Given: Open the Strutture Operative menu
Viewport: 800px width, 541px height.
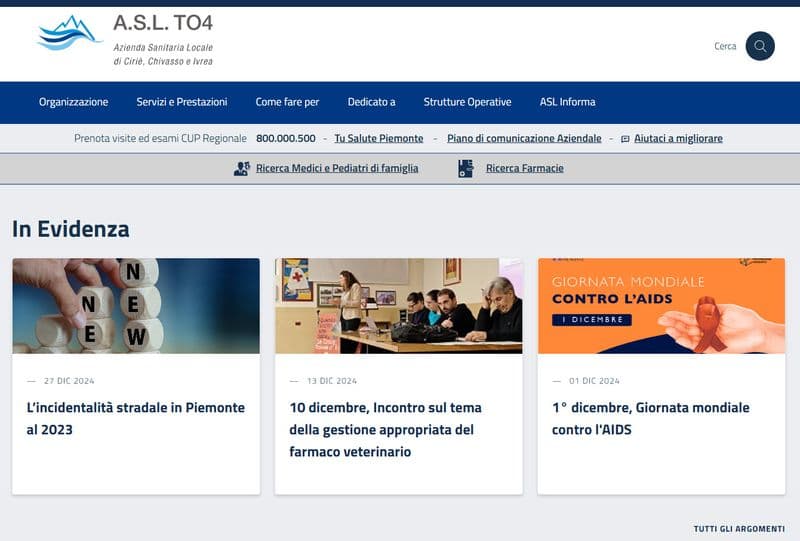Looking at the screenshot, I should click(x=467, y=102).
